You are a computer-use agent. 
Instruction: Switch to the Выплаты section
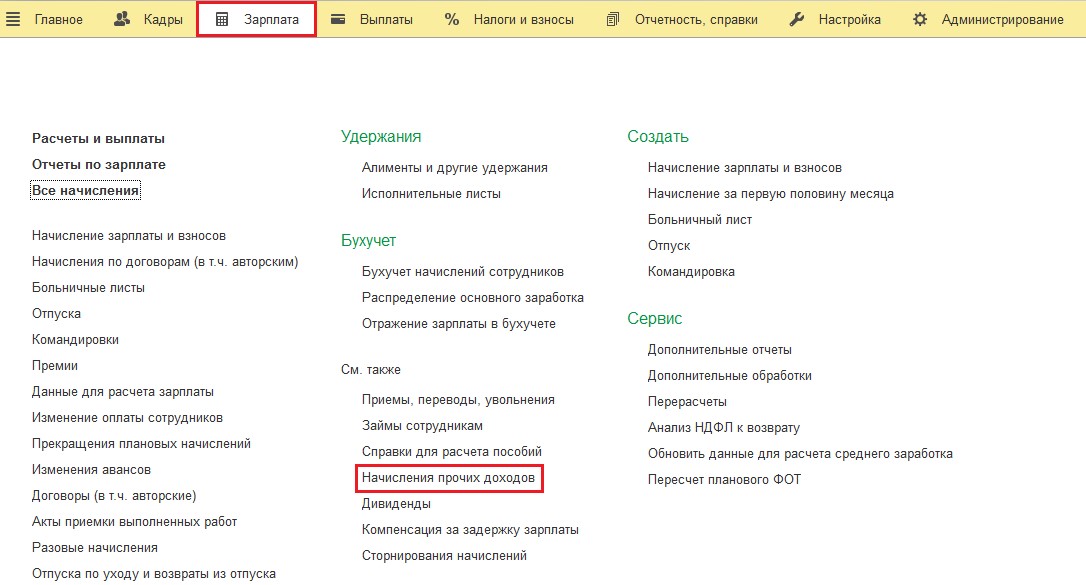pos(386,20)
